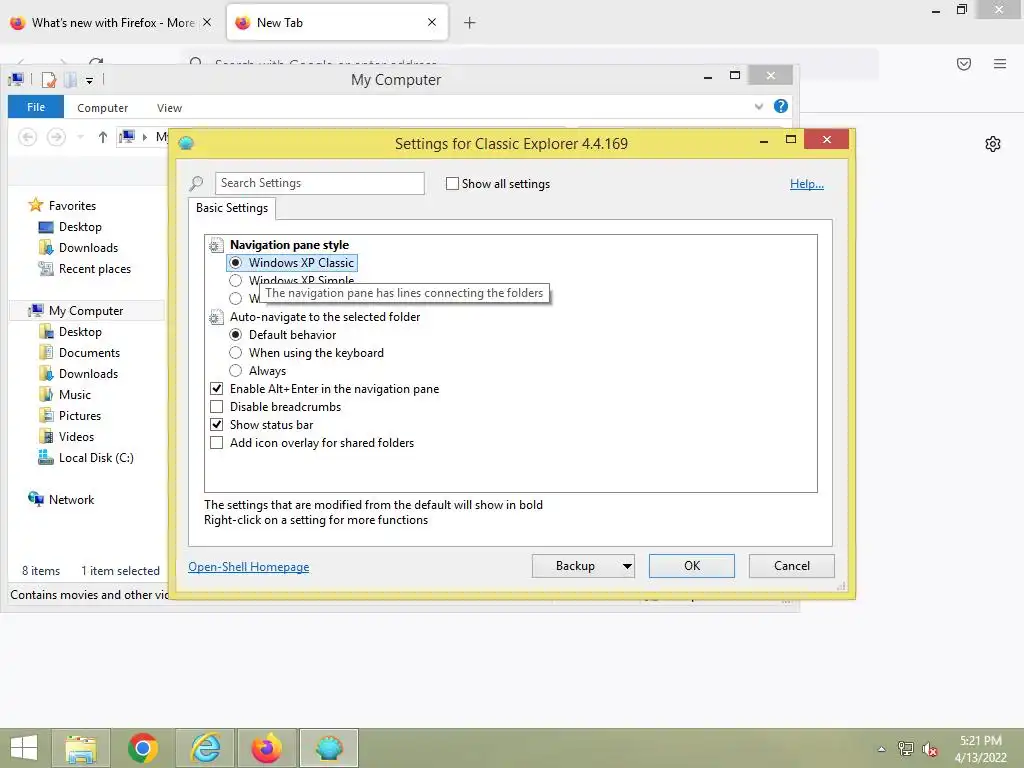Select Documents under My Computer

pos(79,353)
